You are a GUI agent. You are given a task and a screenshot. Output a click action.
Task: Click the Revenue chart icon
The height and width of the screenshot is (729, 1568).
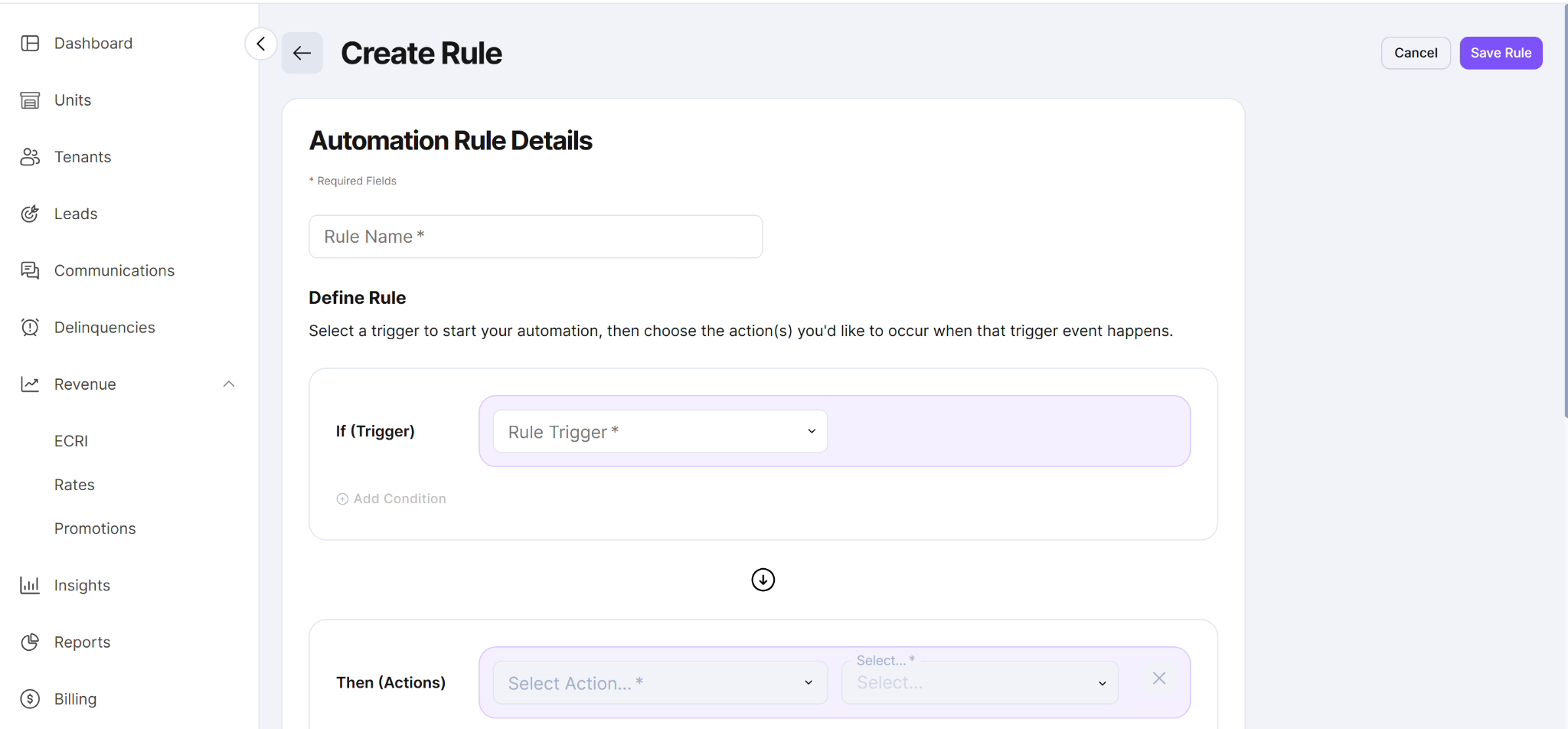30,384
